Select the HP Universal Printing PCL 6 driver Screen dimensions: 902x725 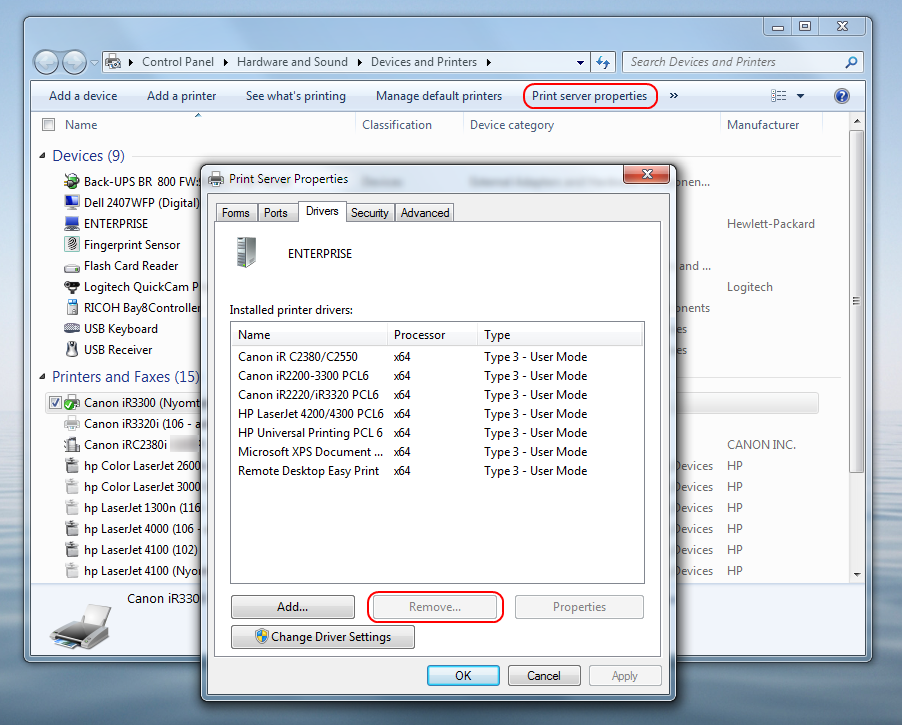pyautogui.click(x=310, y=433)
